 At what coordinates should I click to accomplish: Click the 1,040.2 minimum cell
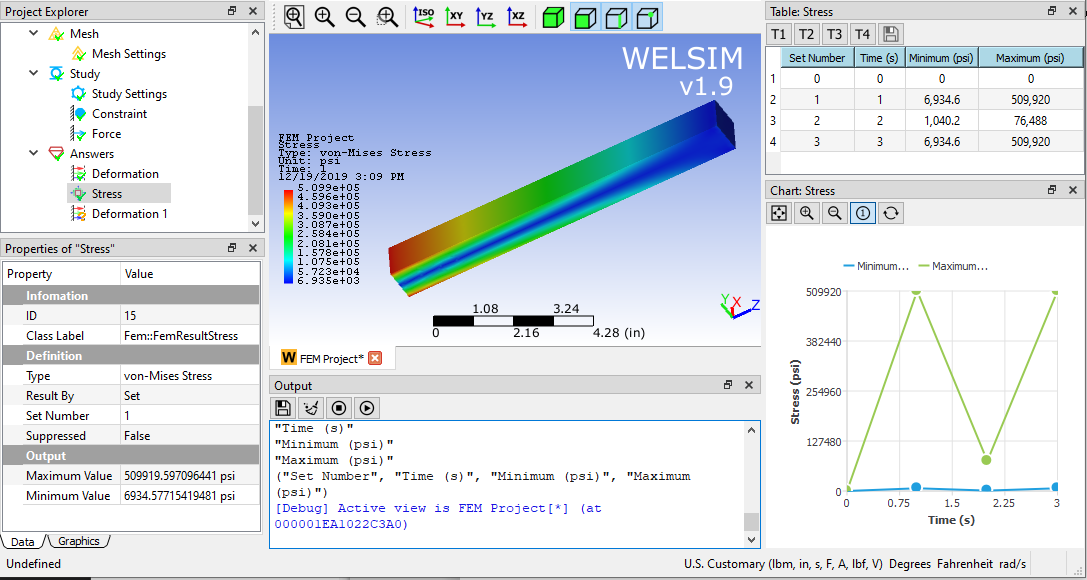(942, 121)
